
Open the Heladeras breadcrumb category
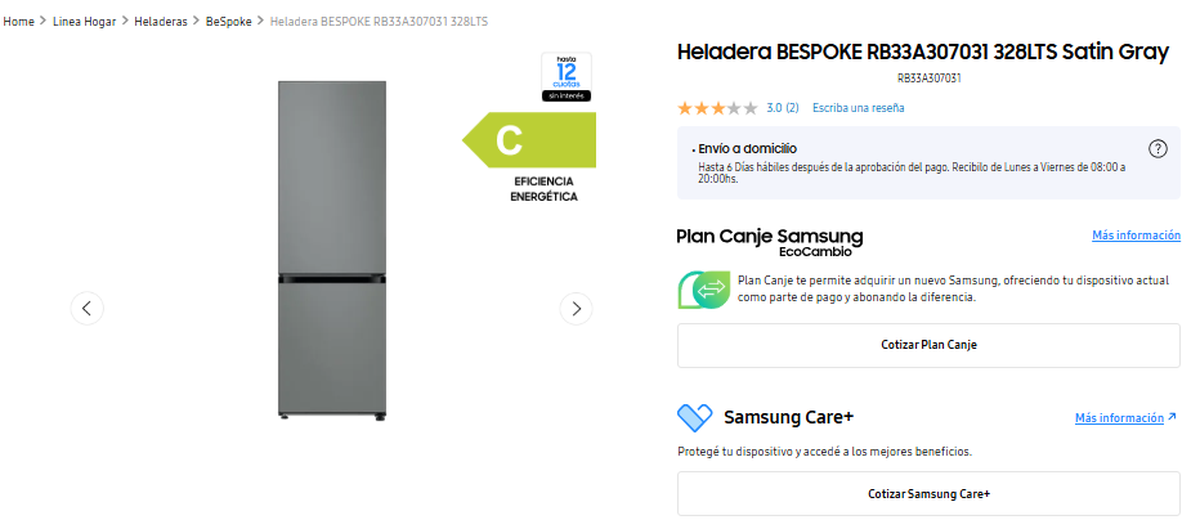coord(161,21)
